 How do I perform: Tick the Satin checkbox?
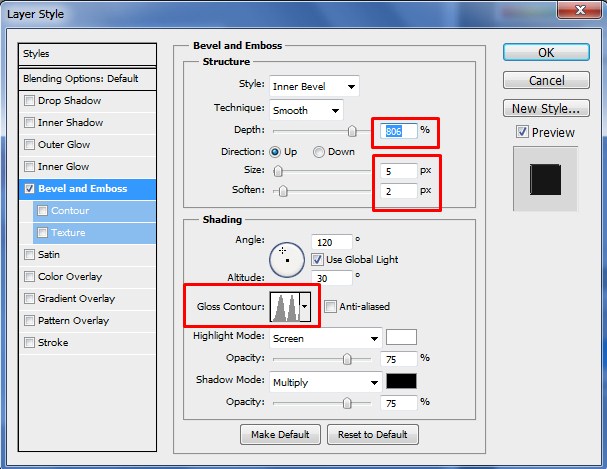point(29,255)
